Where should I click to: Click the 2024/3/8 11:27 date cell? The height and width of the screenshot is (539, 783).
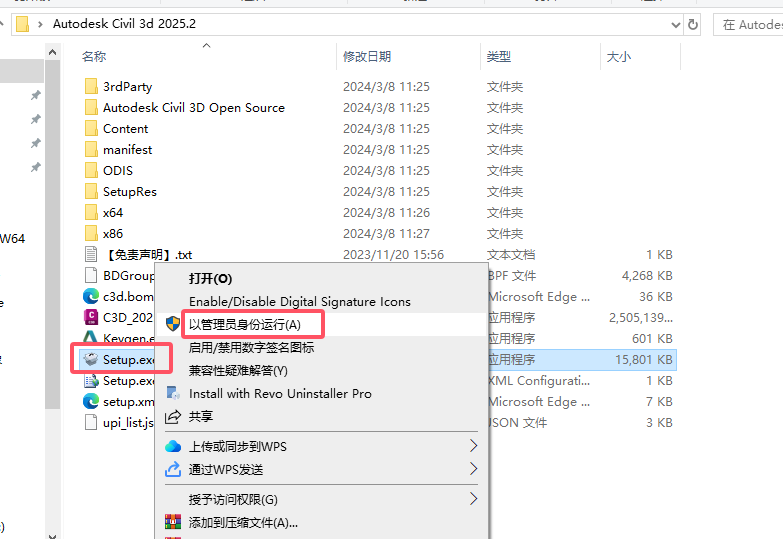pos(387,233)
